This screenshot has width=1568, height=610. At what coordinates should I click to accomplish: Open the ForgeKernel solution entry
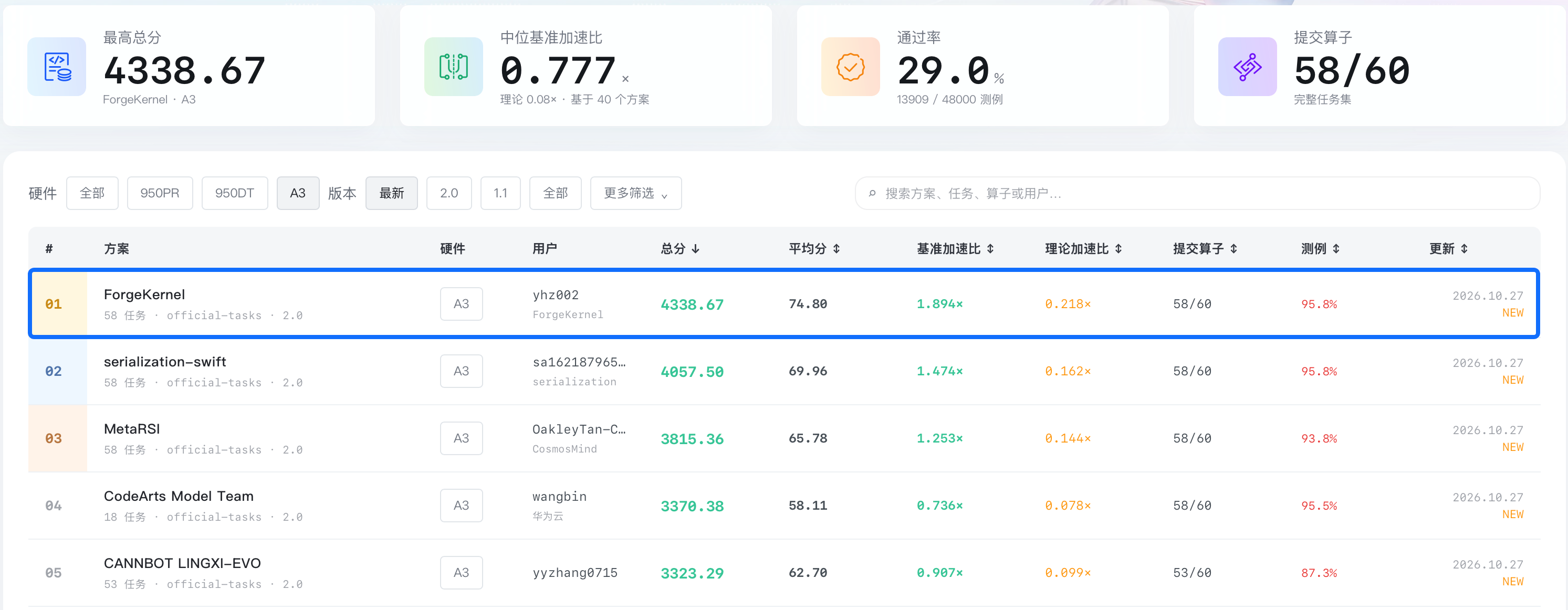pyautogui.click(x=144, y=295)
